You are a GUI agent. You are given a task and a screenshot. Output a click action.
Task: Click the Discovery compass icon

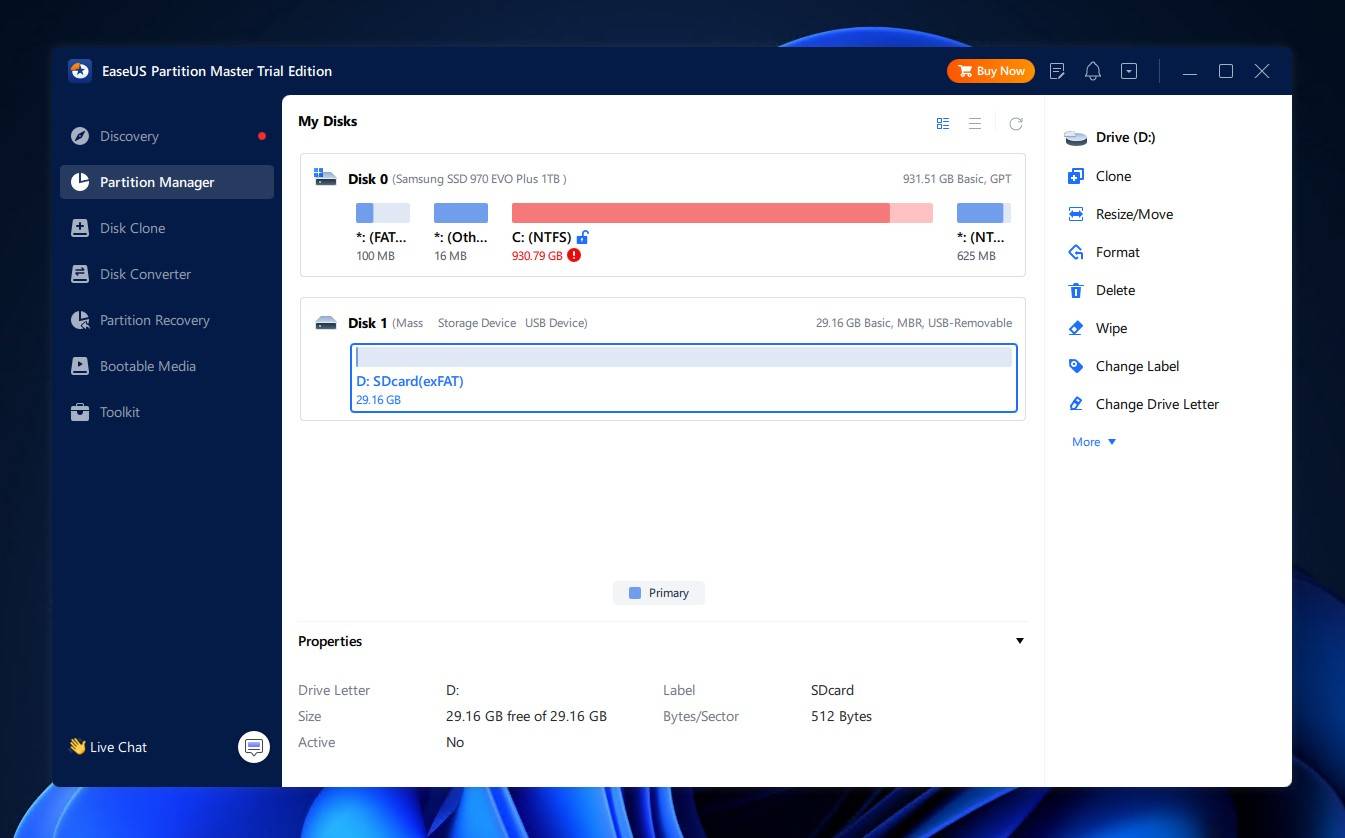[80, 136]
